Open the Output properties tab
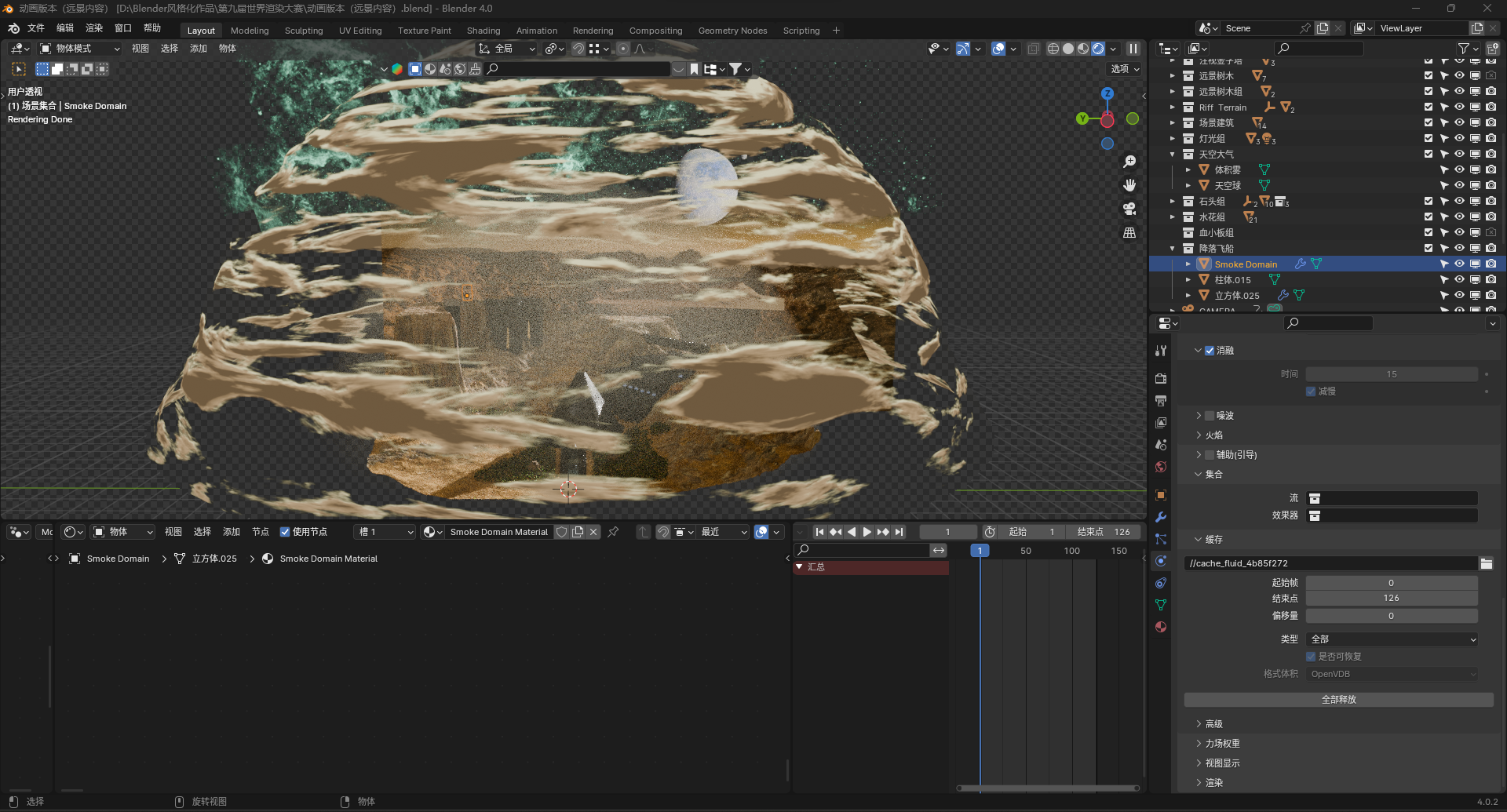1507x812 pixels. tap(1161, 400)
